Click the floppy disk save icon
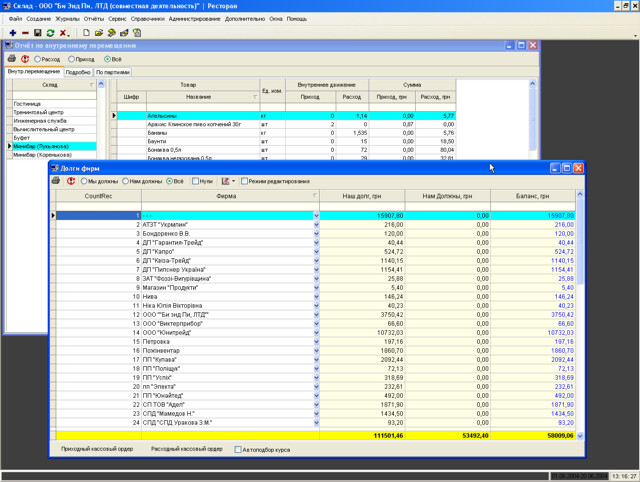 [37, 33]
